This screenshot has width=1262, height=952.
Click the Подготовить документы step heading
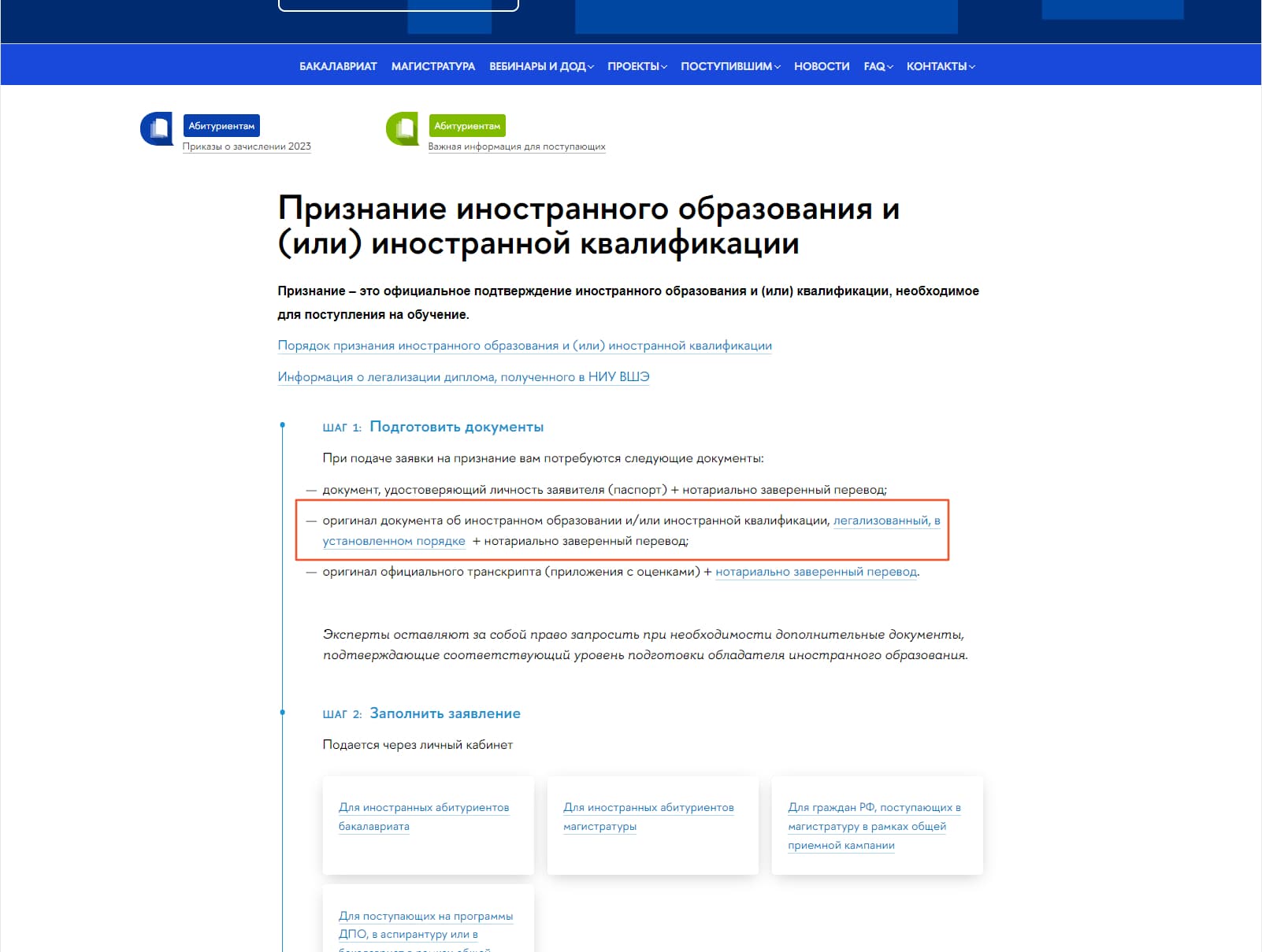(456, 427)
